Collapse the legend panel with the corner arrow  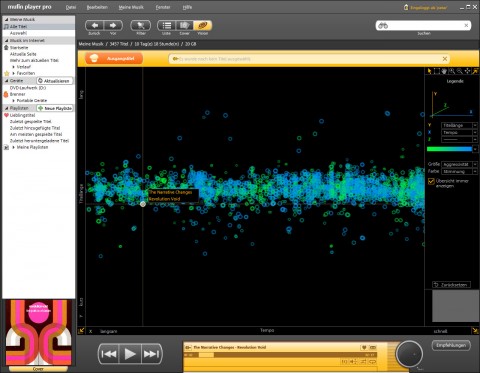point(475,71)
